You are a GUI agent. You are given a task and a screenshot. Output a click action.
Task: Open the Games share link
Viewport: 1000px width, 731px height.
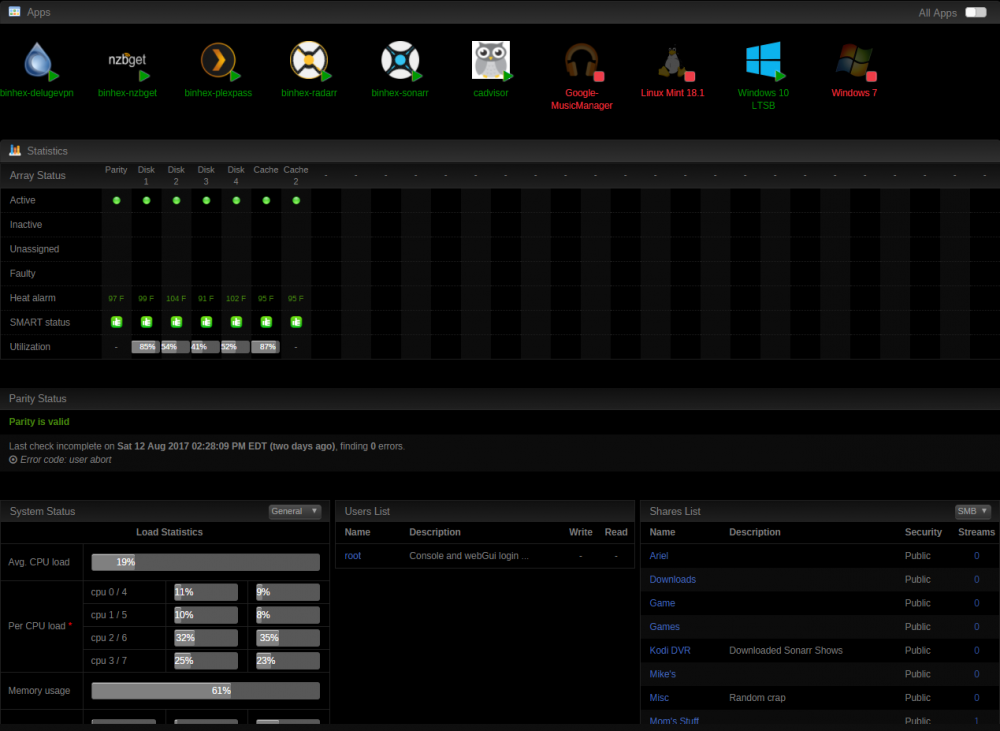(664, 626)
